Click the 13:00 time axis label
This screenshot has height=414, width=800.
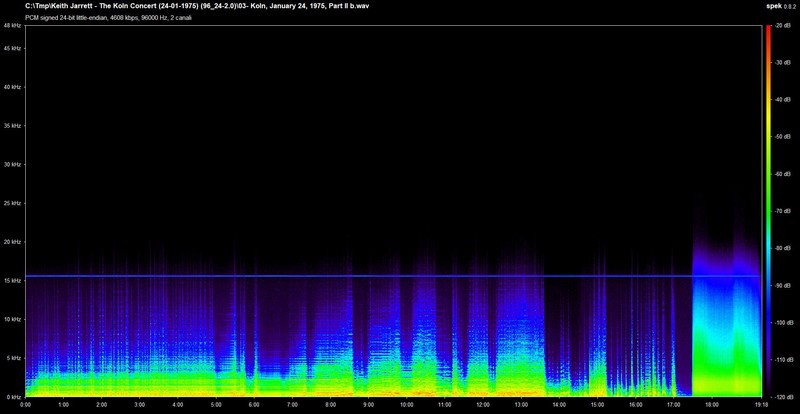point(521,404)
